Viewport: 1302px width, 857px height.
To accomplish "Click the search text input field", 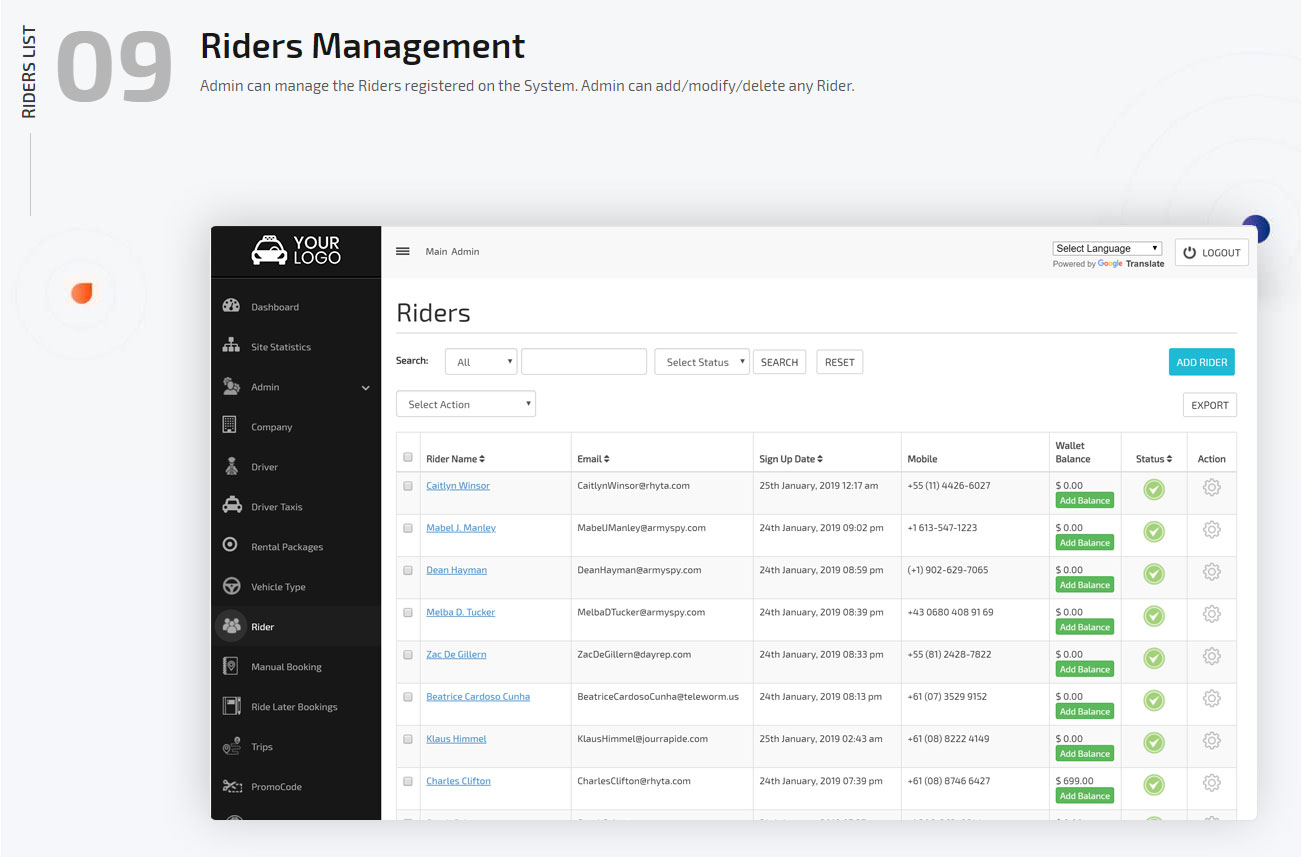I will 583,361.
